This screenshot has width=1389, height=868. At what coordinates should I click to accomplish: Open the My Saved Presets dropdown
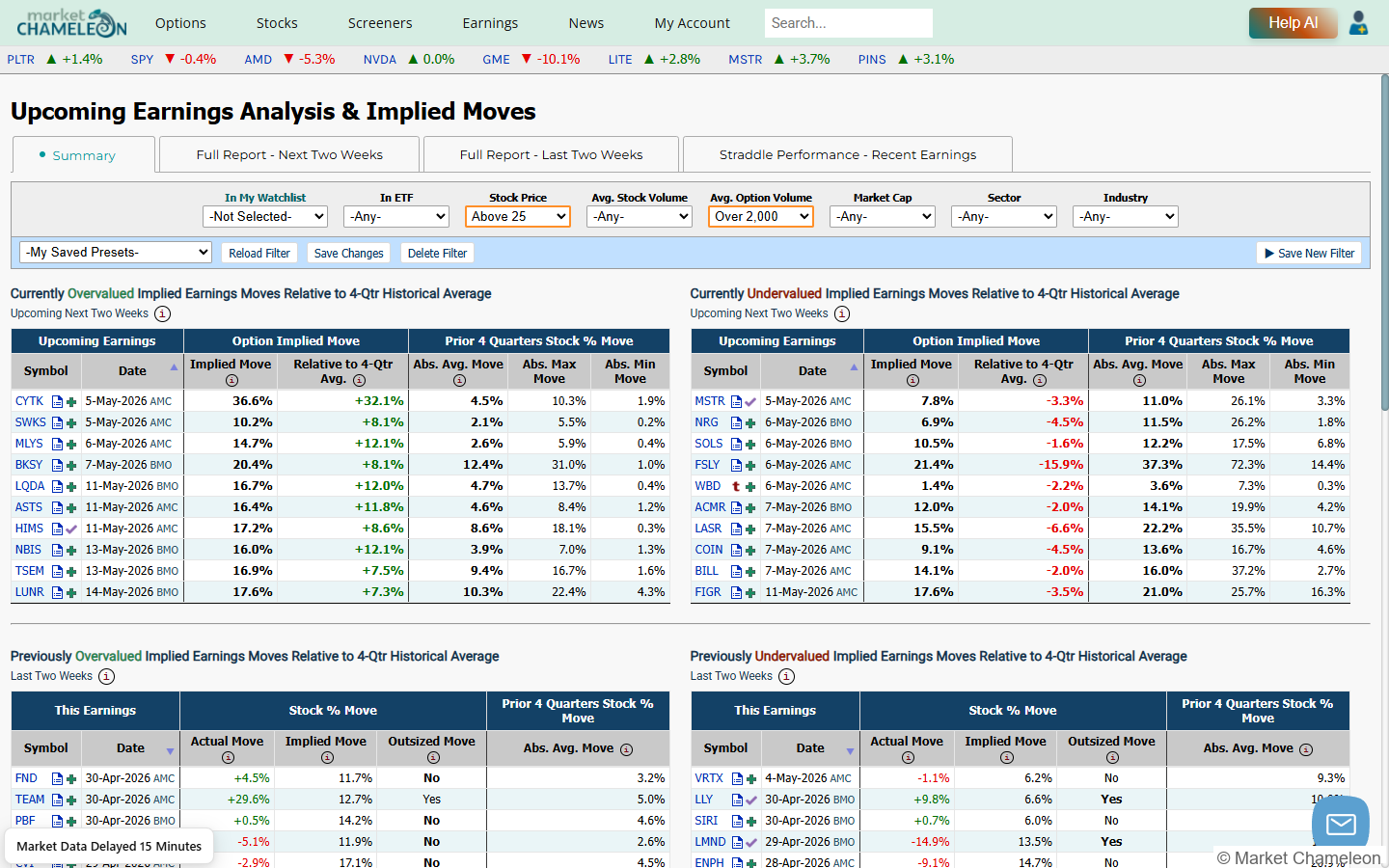[116, 253]
